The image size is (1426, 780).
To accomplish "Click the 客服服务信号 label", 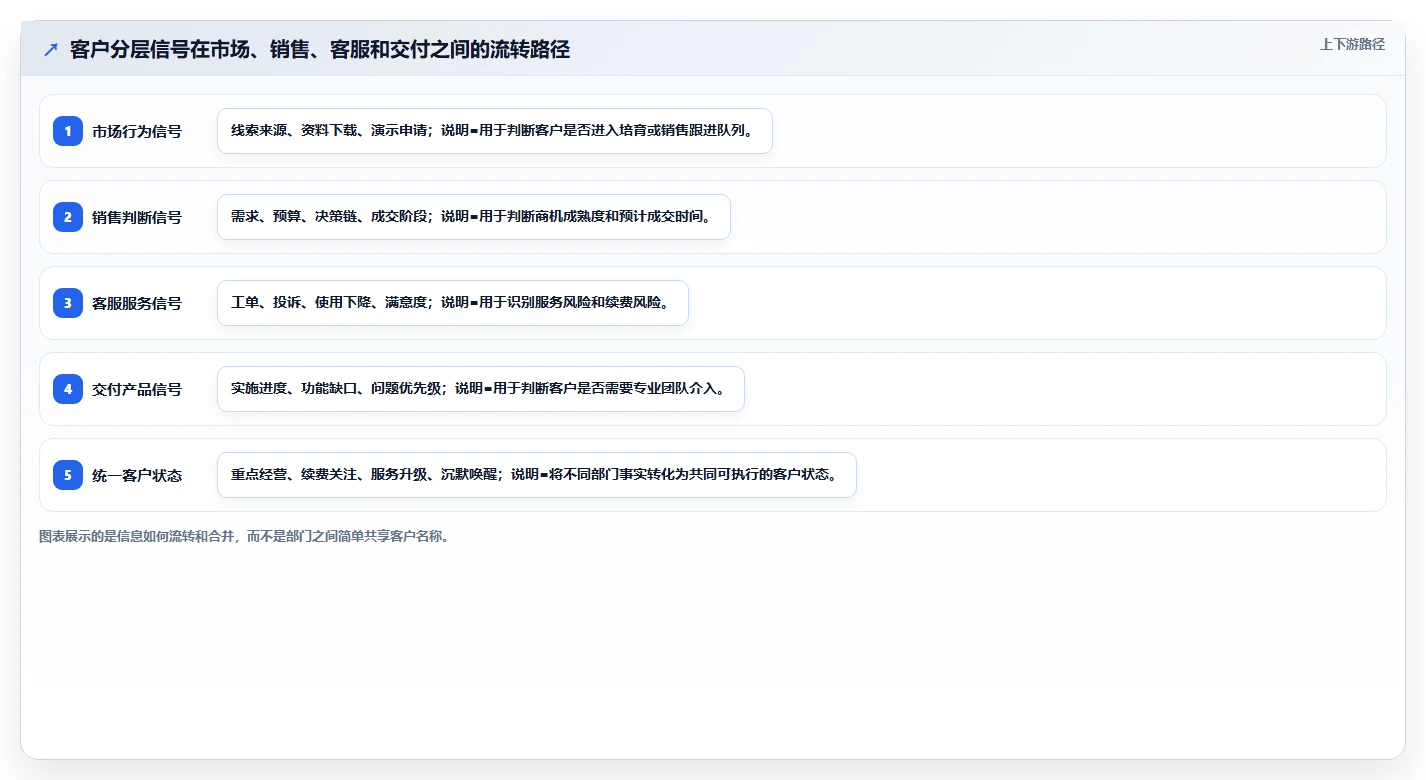I will [x=137, y=303].
